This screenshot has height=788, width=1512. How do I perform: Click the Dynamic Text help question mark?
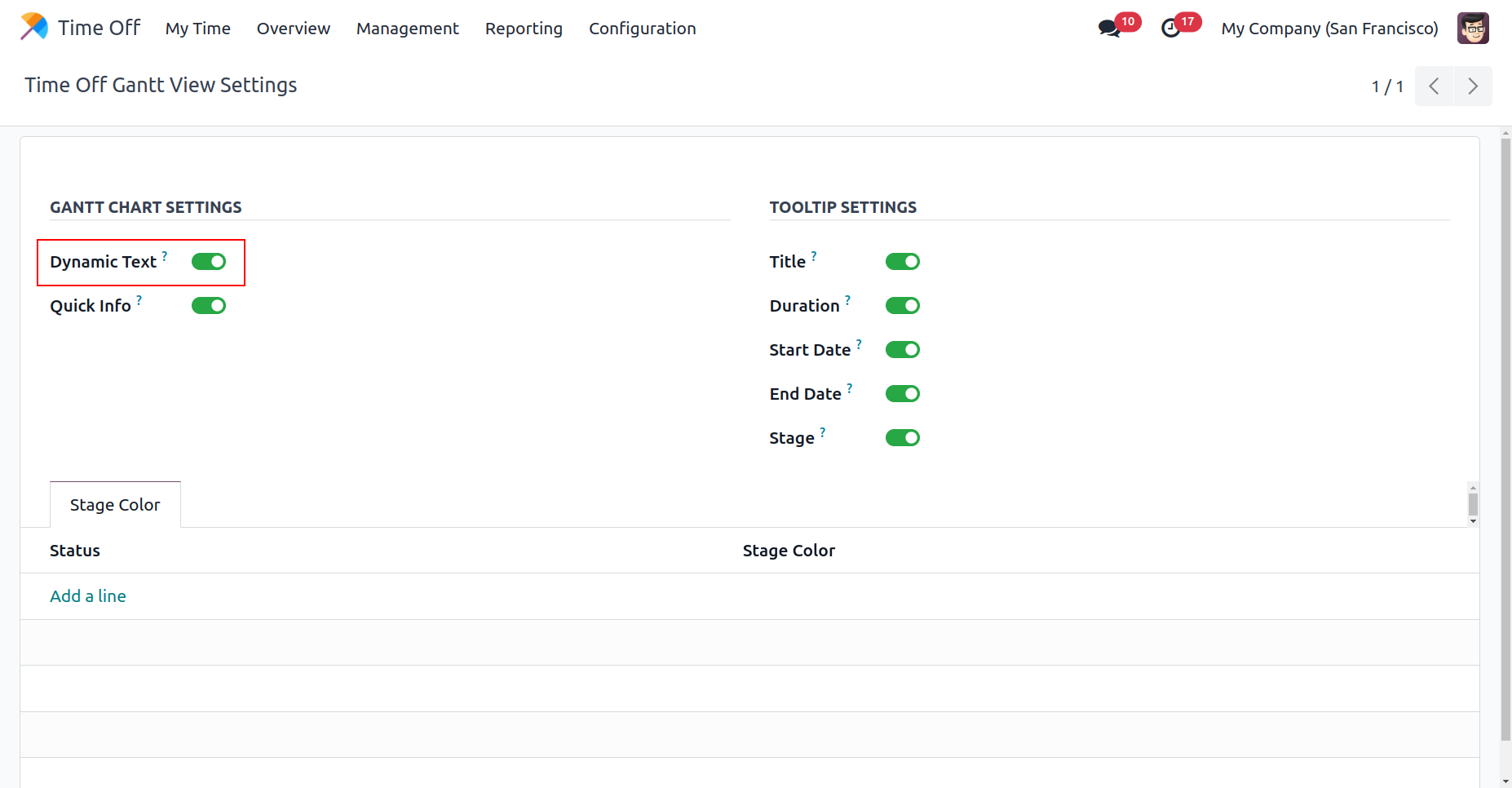(165, 256)
